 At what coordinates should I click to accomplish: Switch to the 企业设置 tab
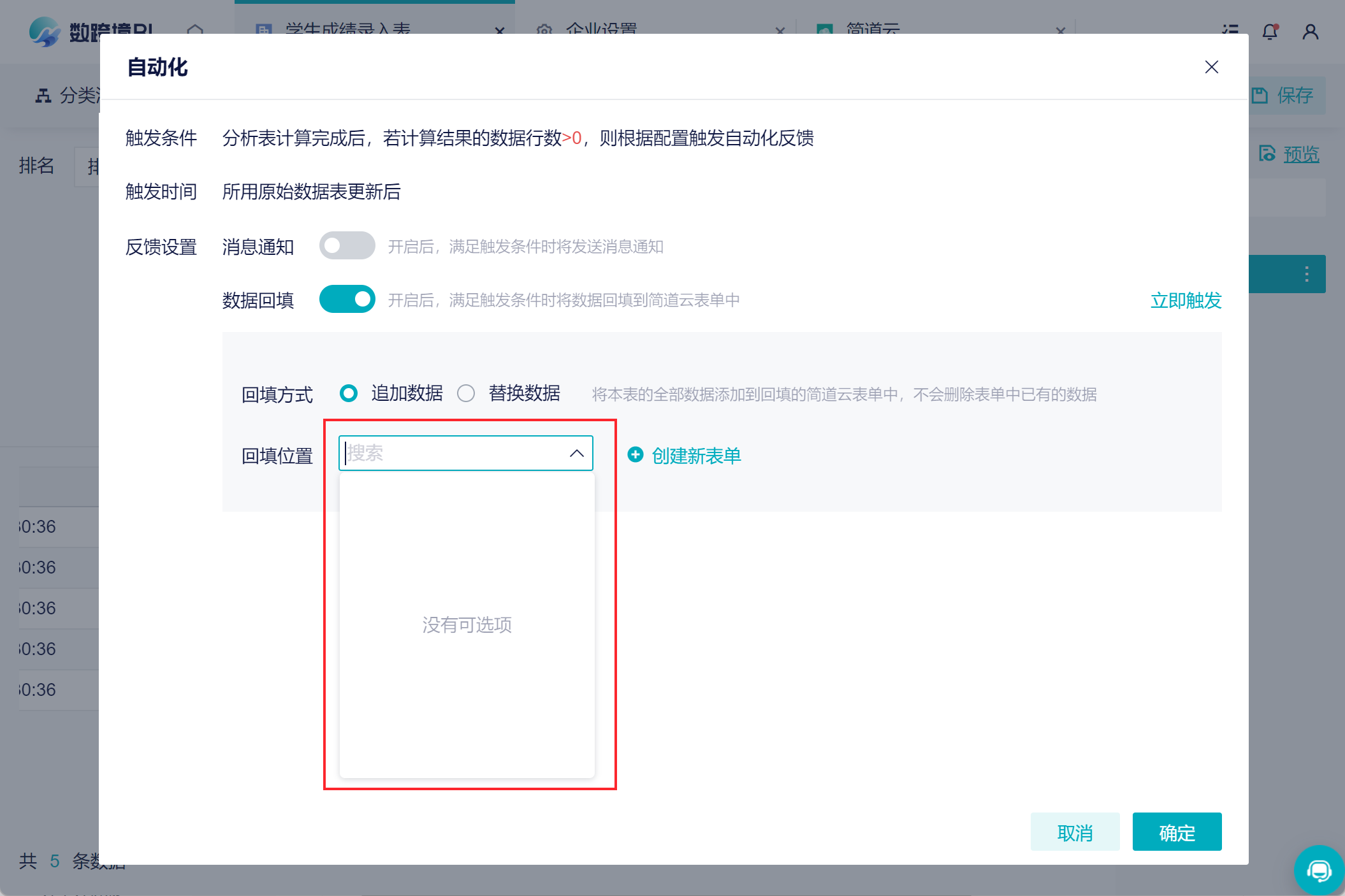coord(600,29)
